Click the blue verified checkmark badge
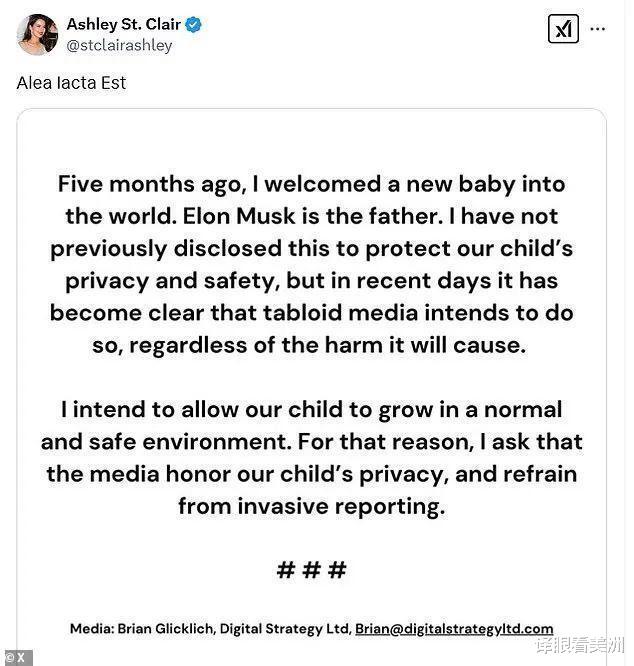The height and width of the screenshot is (666, 634). pyautogui.click(x=193, y=24)
